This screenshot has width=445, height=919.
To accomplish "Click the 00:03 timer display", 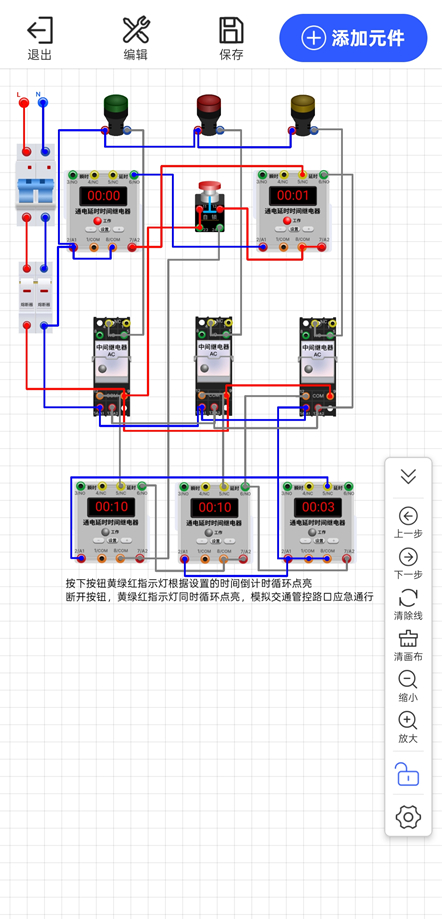I will 317,507.
